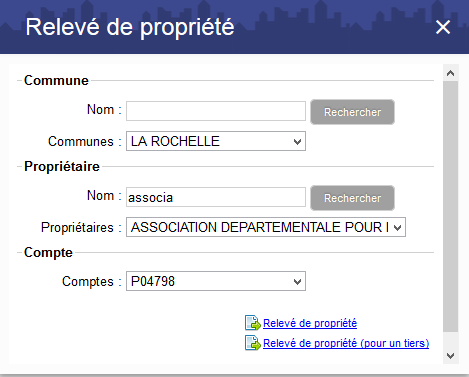Click the vertical scrollbar thumb
This screenshot has height=377, width=469.
tap(450, 206)
